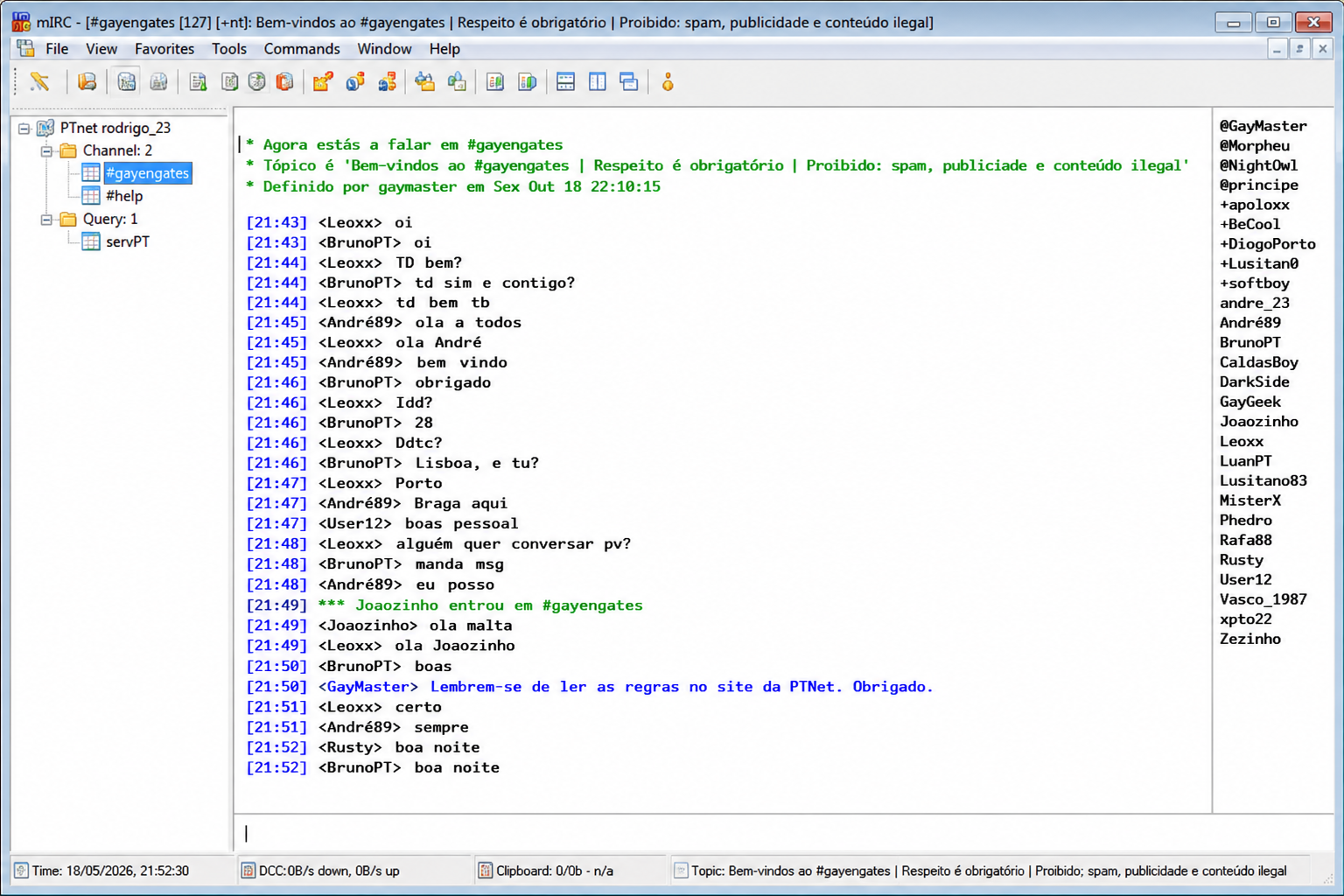Open mIRC Options from the toolbar
This screenshot has width=1344, height=896.
(x=87, y=82)
